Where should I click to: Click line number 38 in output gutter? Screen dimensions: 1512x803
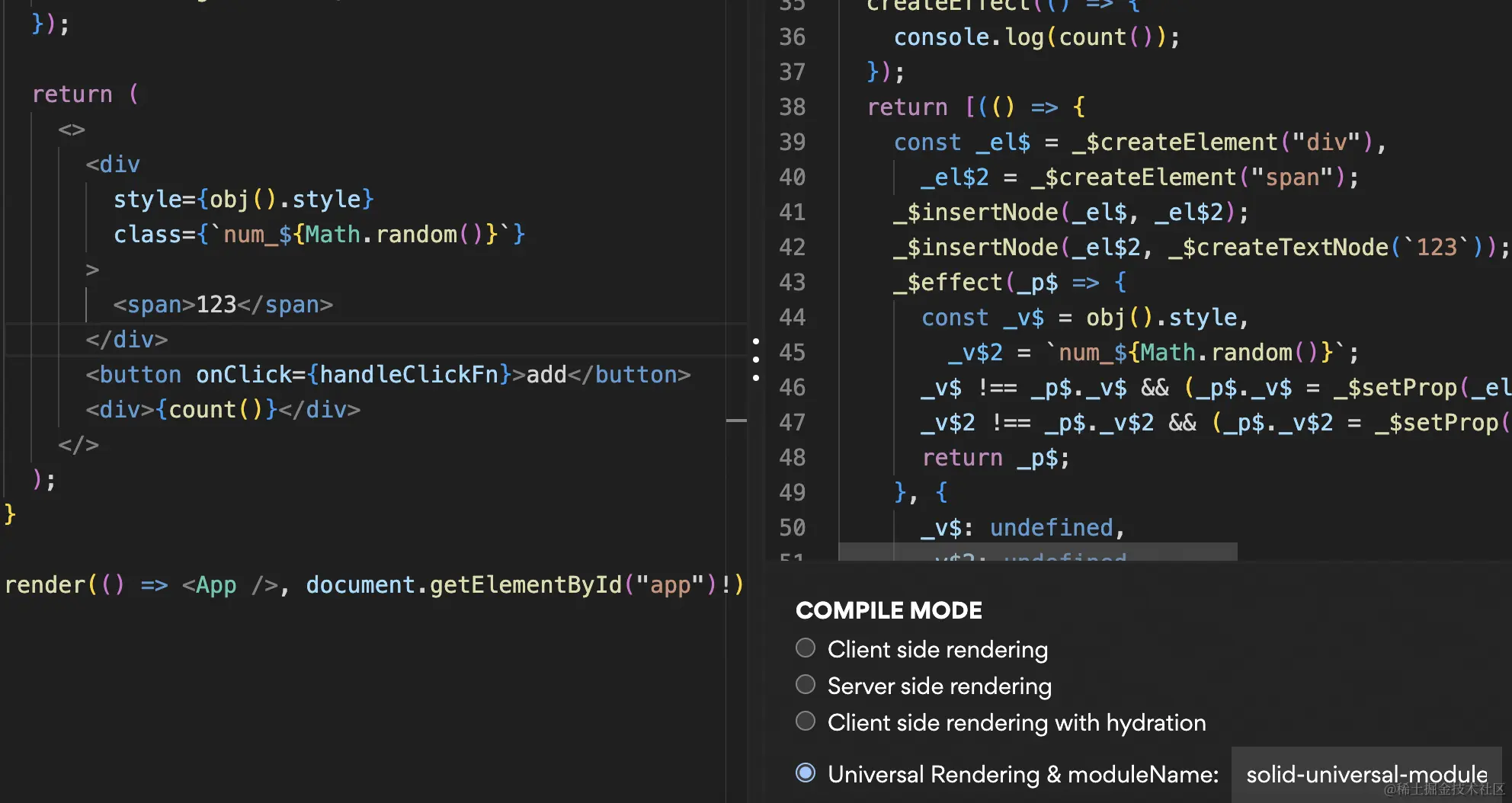coord(793,107)
